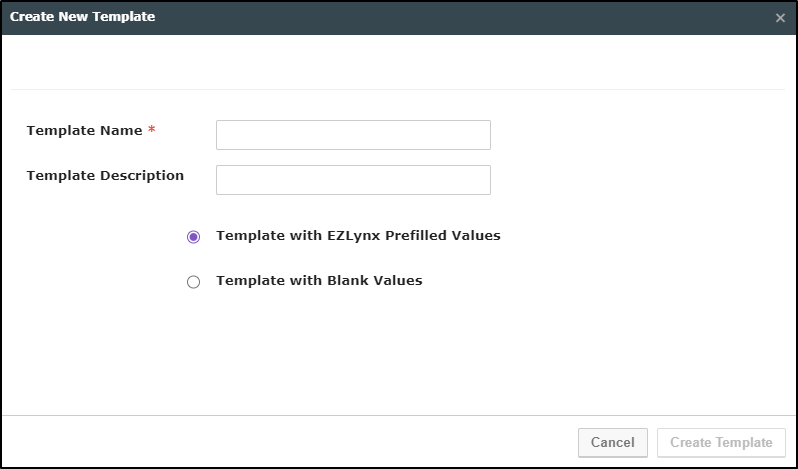Click the dark dialog header bar
The image size is (798, 469).
(x=450, y=18)
